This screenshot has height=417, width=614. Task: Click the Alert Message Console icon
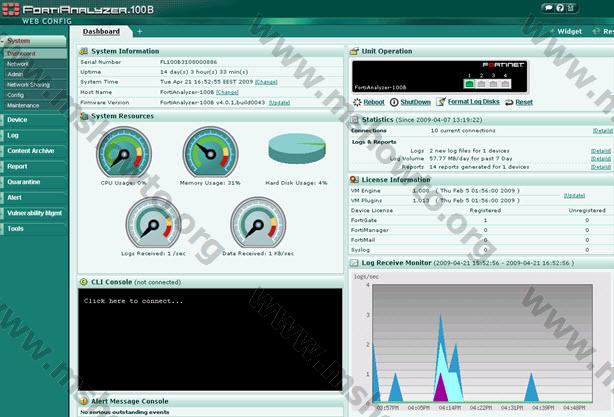click(83, 401)
